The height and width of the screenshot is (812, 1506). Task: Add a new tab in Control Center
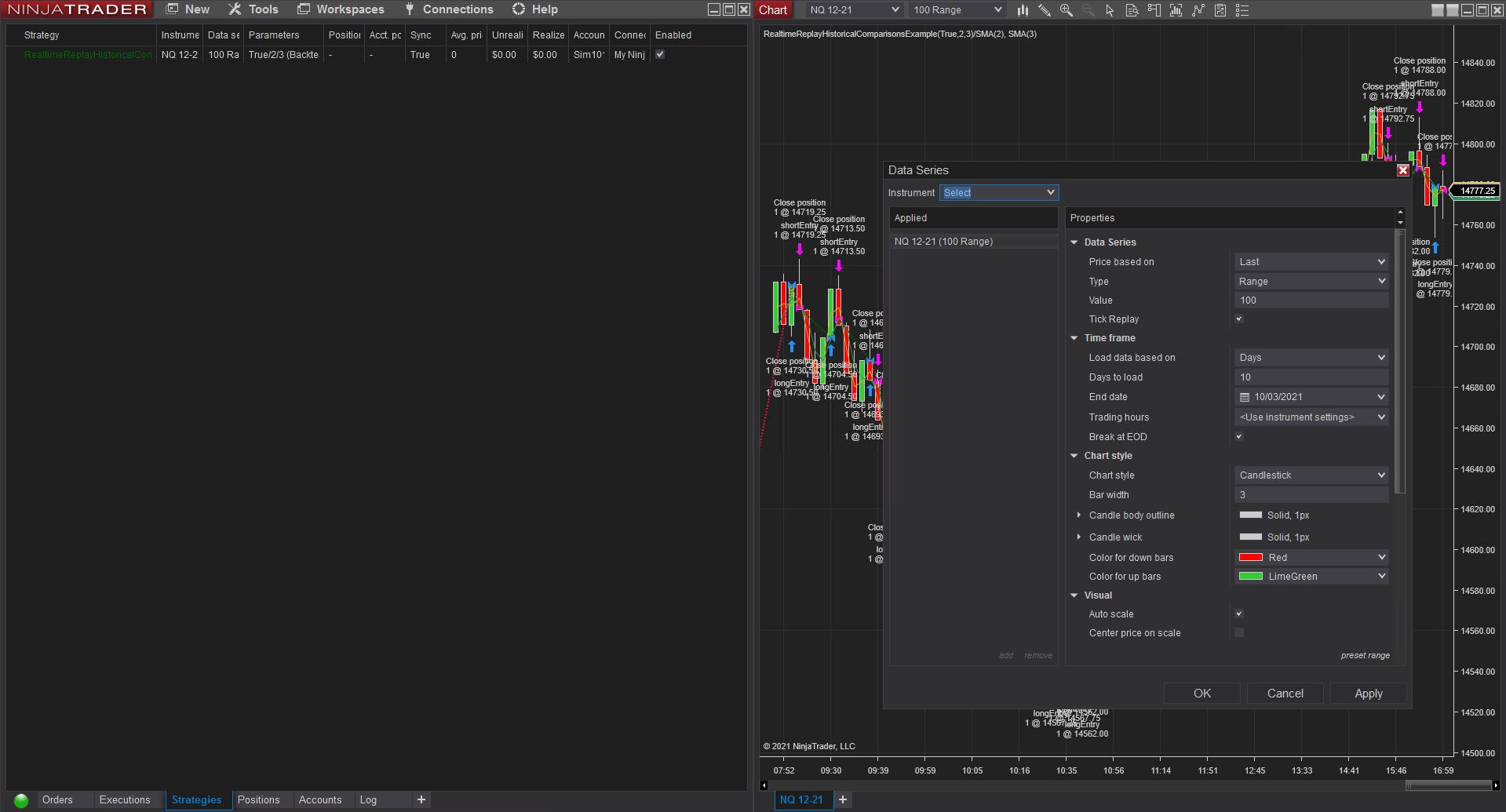(x=421, y=799)
